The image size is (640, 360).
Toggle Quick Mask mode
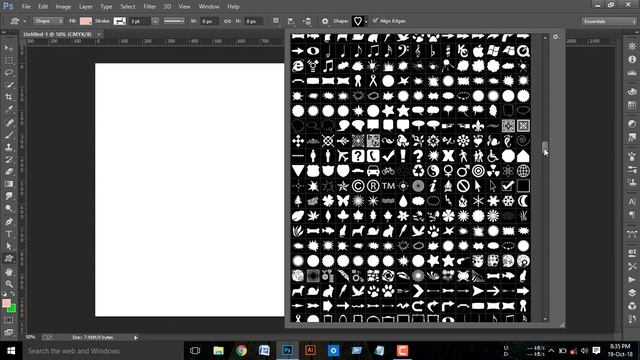pyautogui.click(x=9, y=320)
